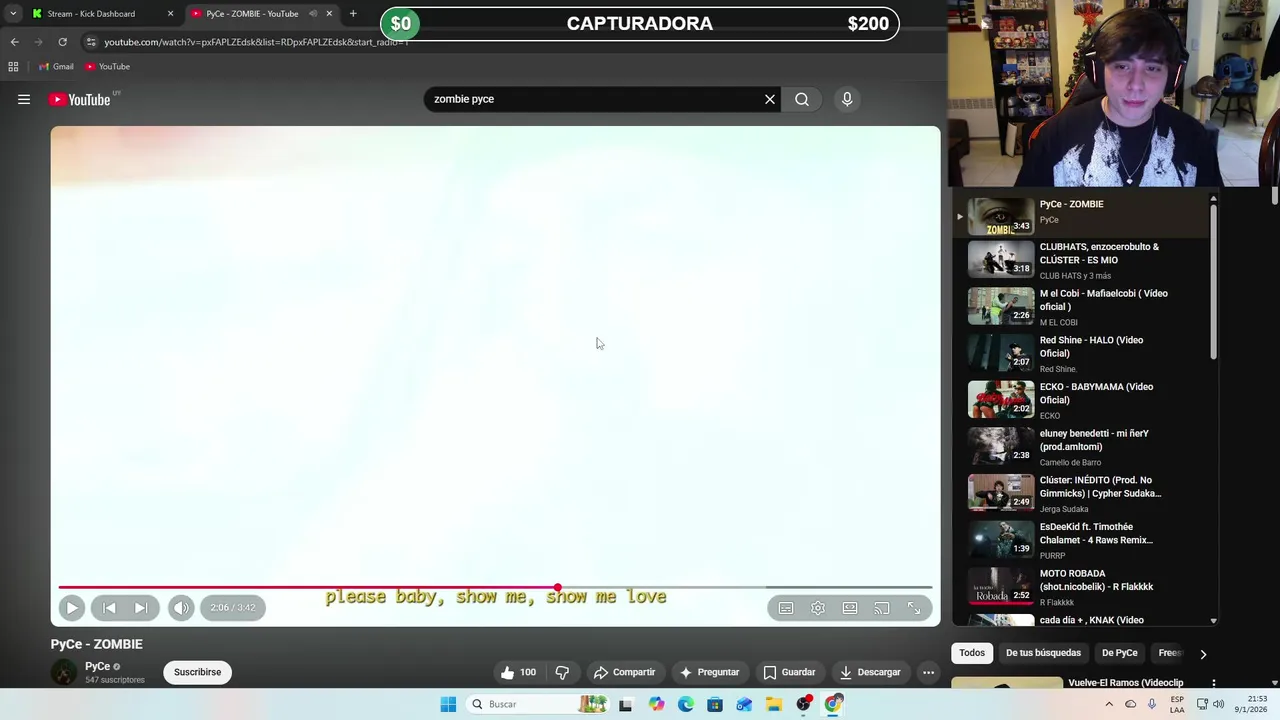Open PyCe - ZOMBIE playlist thumbnail
Viewport: 1280px width, 720px height.
[1001, 216]
